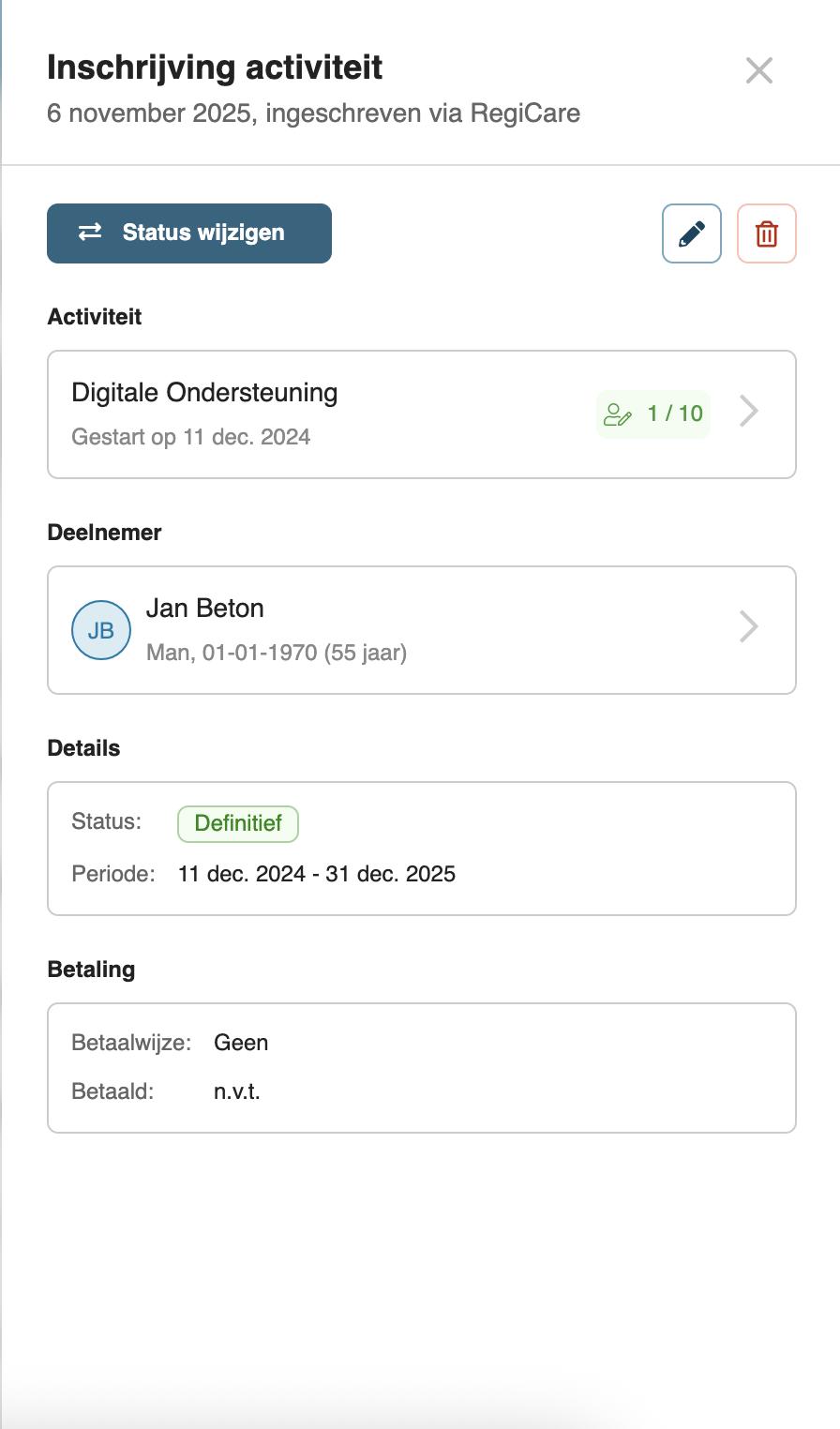Open Jan Beton's details via the chevron
This screenshot has width=840, height=1429.
749,626
